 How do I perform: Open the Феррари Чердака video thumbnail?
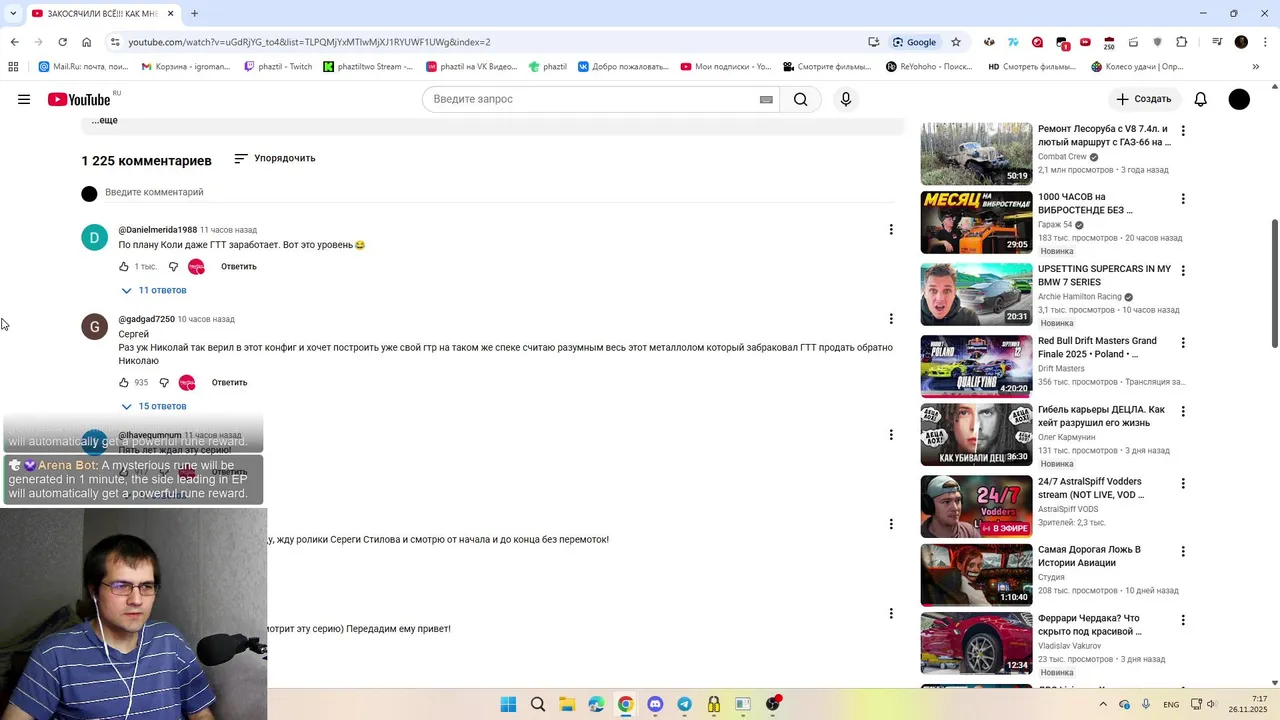pyautogui.click(x=976, y=644)
